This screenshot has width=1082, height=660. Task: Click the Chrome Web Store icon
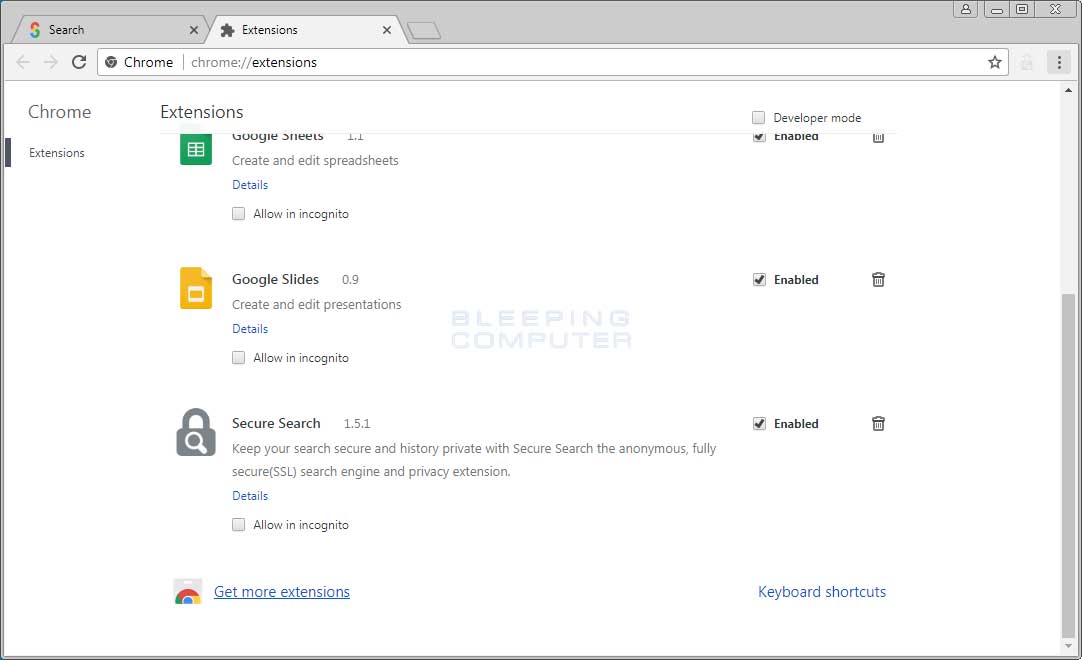(x=188, y=592)
